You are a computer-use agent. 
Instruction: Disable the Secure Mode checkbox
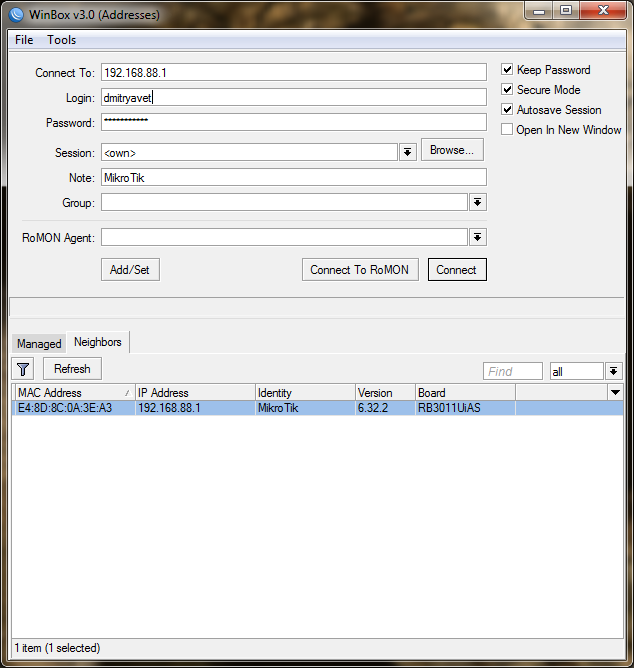(x=508, y=90)
